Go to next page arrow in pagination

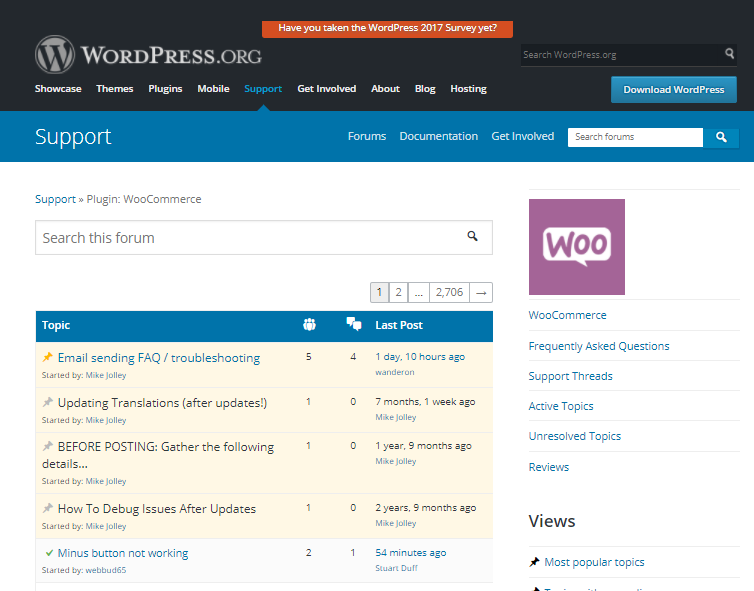481,292
